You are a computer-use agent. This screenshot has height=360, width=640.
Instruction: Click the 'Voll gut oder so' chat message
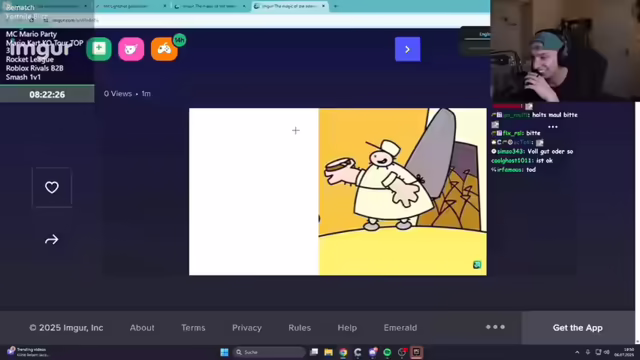coord(550,151)
